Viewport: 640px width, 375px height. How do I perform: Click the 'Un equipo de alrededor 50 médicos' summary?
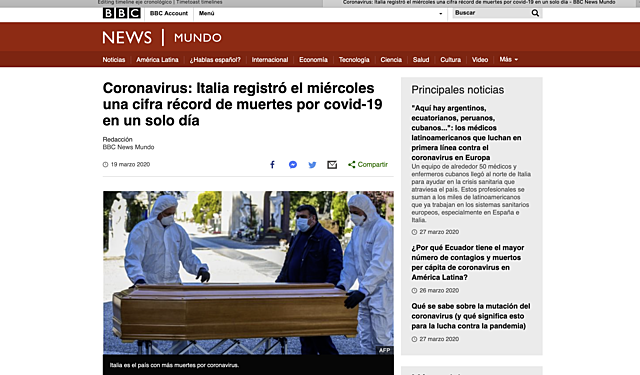click(471, 193)
